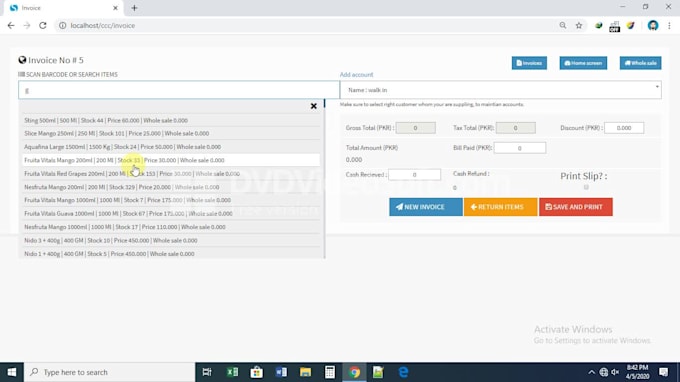
Task: Click the Add account link
Action: click(x=356, y=75)
